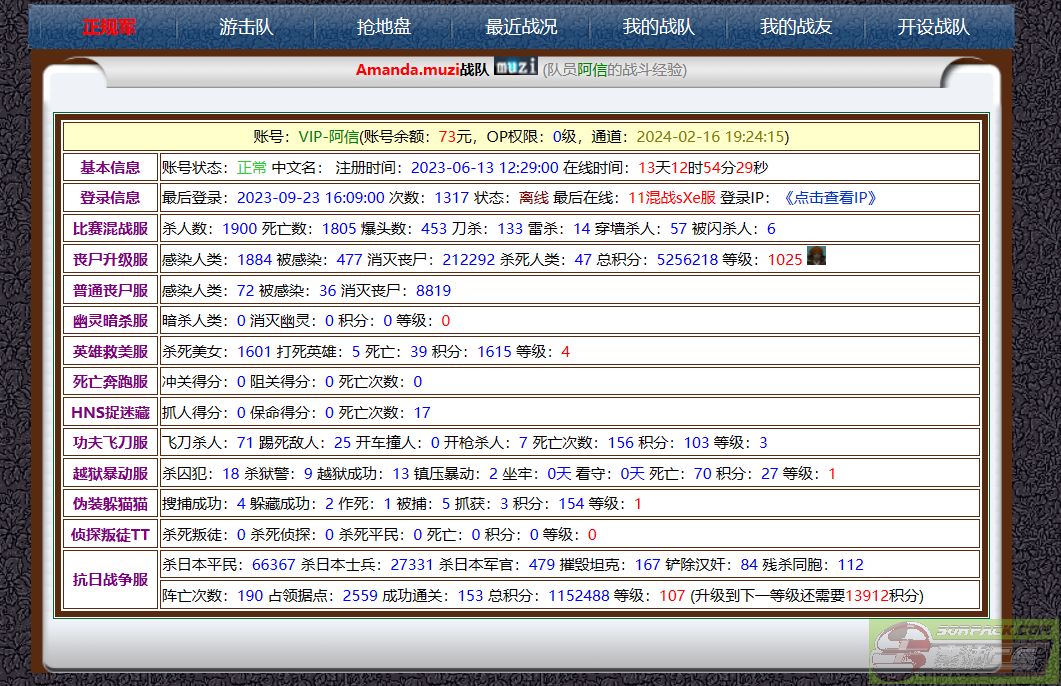Click the 《点击查看IP》 link
Viewport: 1061px width, 686px height.
click(x=829, y=198)
